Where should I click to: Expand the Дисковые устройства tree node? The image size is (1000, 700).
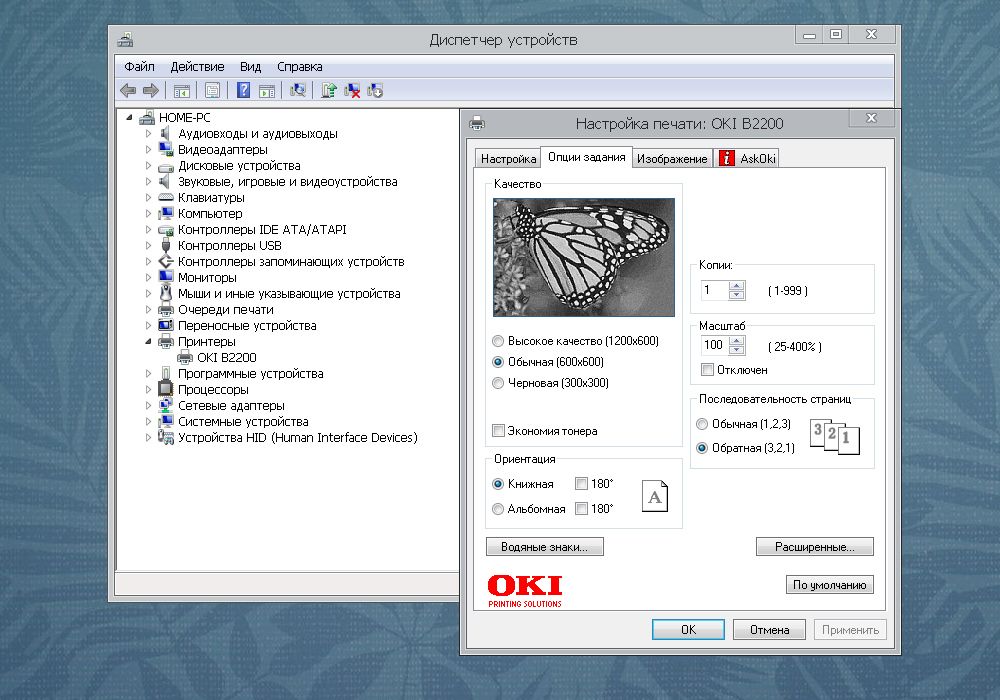[x=149, y=166]
